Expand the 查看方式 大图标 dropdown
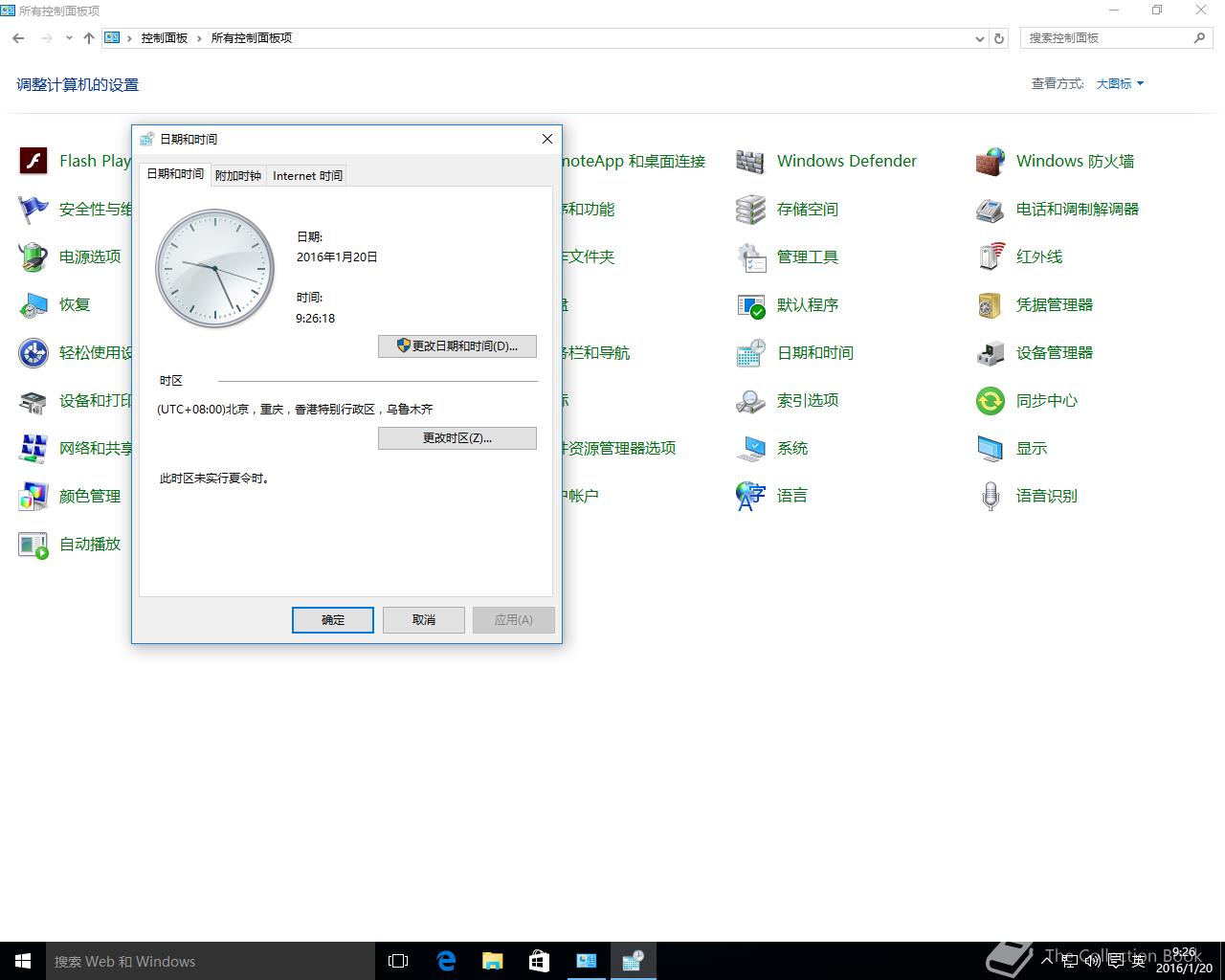Image resolution: width=1225 pixels, height=980 pixels. [1120, 83]
